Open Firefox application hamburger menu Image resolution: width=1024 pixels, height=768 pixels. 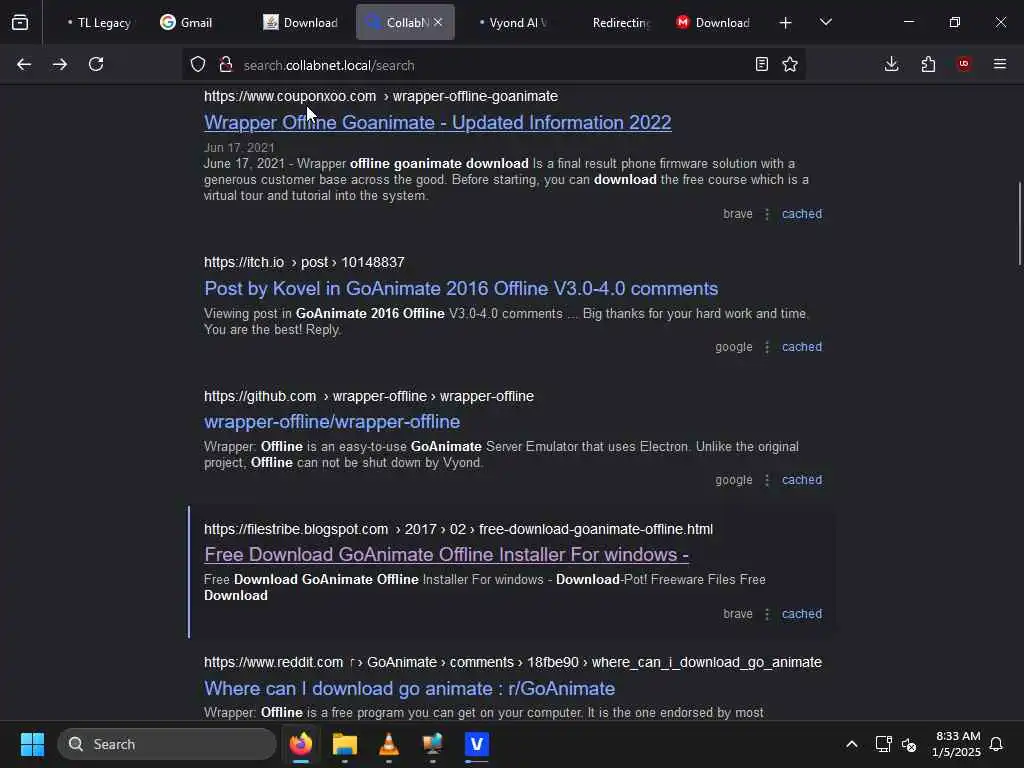[x=1000, y=64]
